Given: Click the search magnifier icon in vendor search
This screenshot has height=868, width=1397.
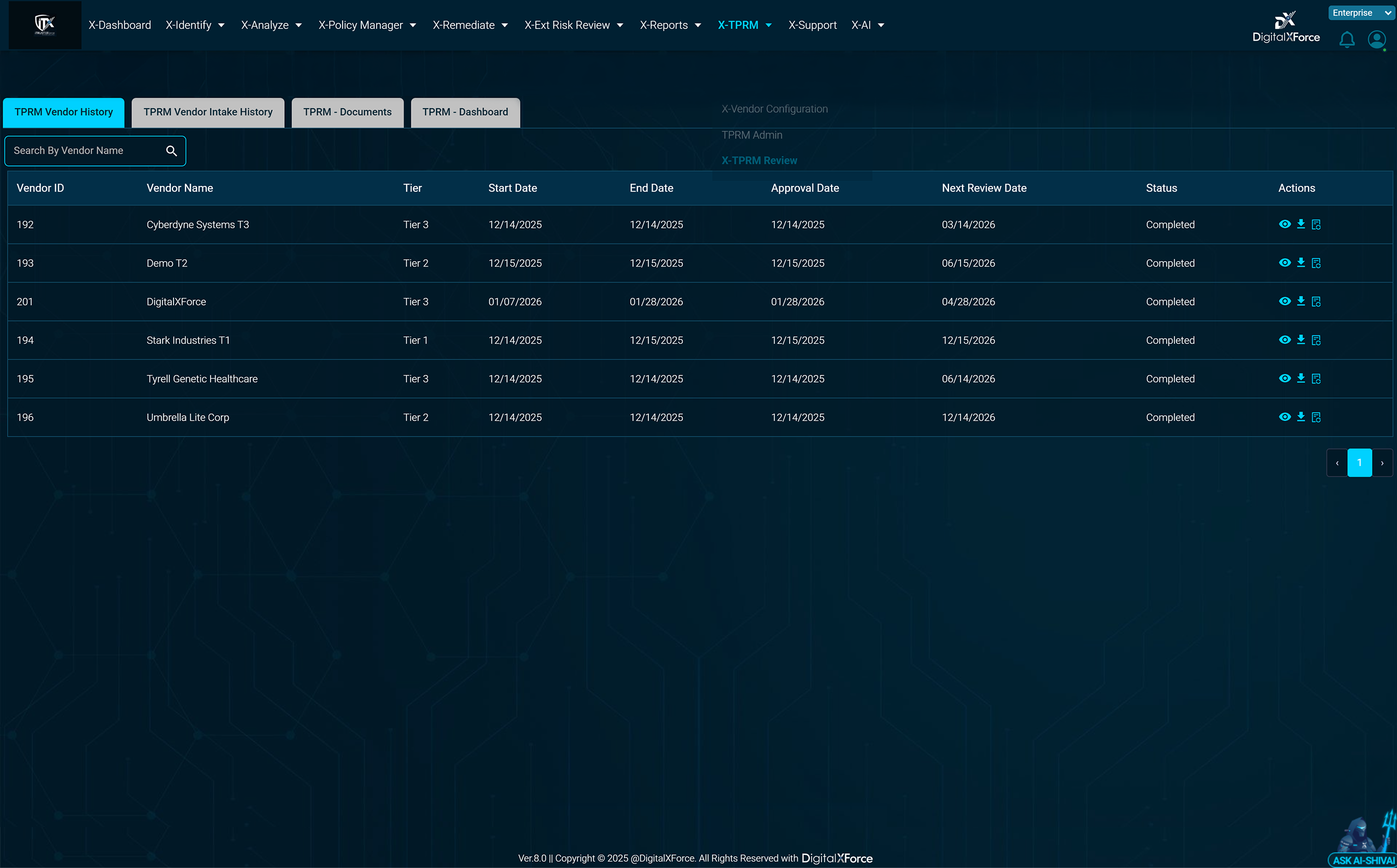Looking at the screenshot, I should [x=172, y=151].
